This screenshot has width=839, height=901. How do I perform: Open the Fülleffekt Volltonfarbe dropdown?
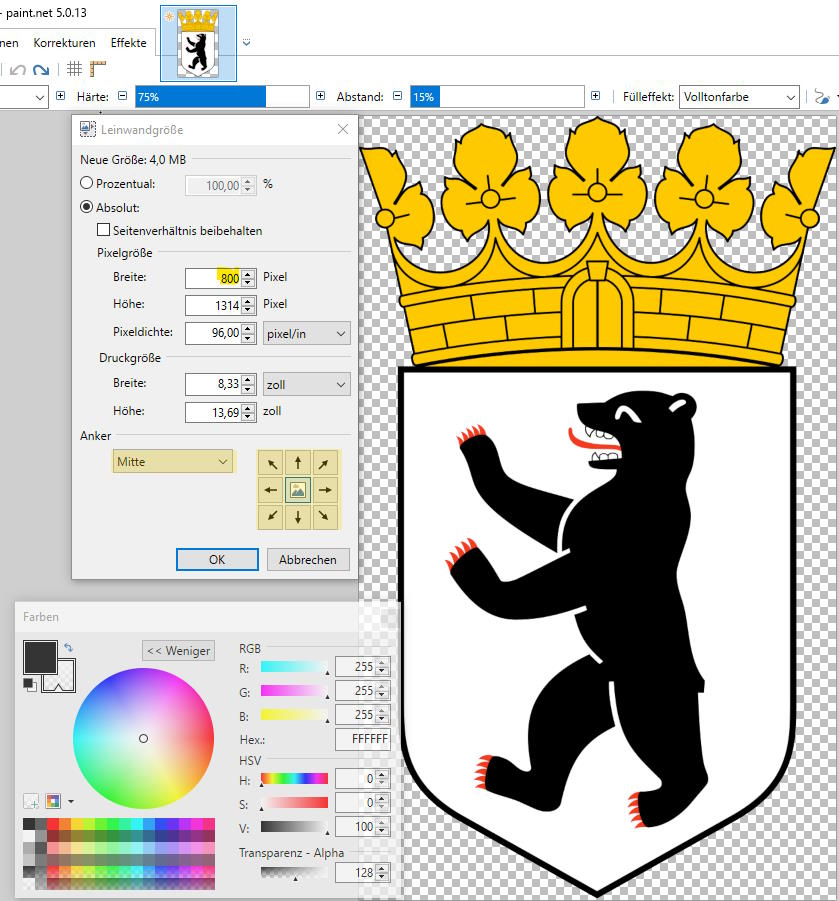[739, 97]
